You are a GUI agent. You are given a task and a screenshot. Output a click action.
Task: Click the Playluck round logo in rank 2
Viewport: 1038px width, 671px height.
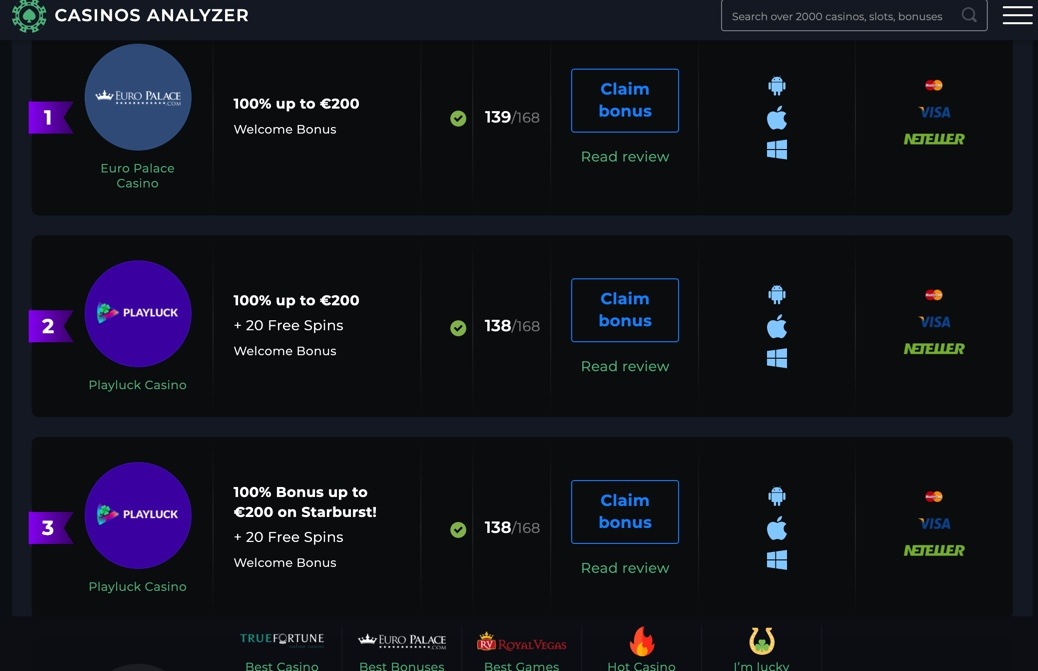click(x=138, y=314)
